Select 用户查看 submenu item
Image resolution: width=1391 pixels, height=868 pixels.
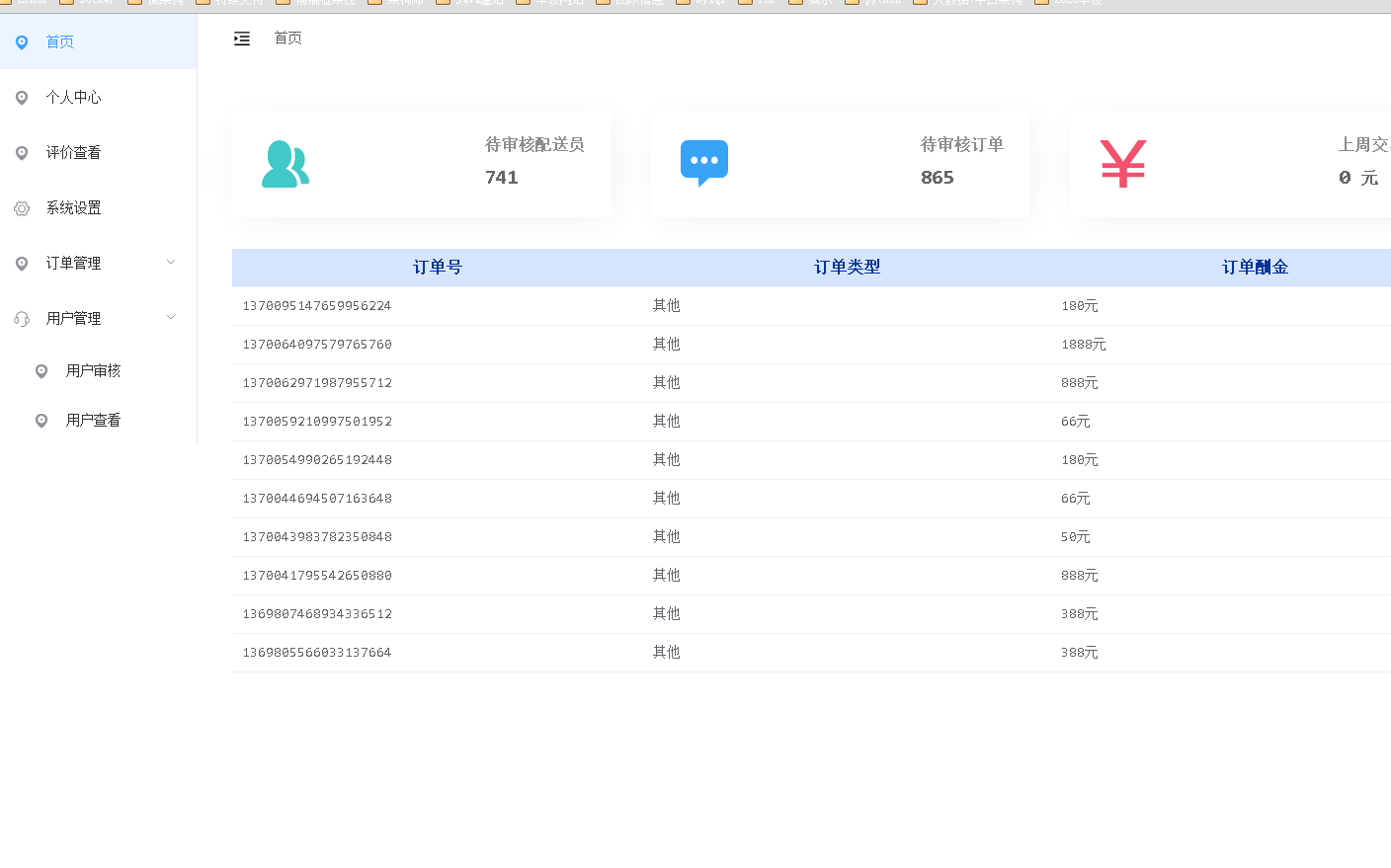[99, 420]
